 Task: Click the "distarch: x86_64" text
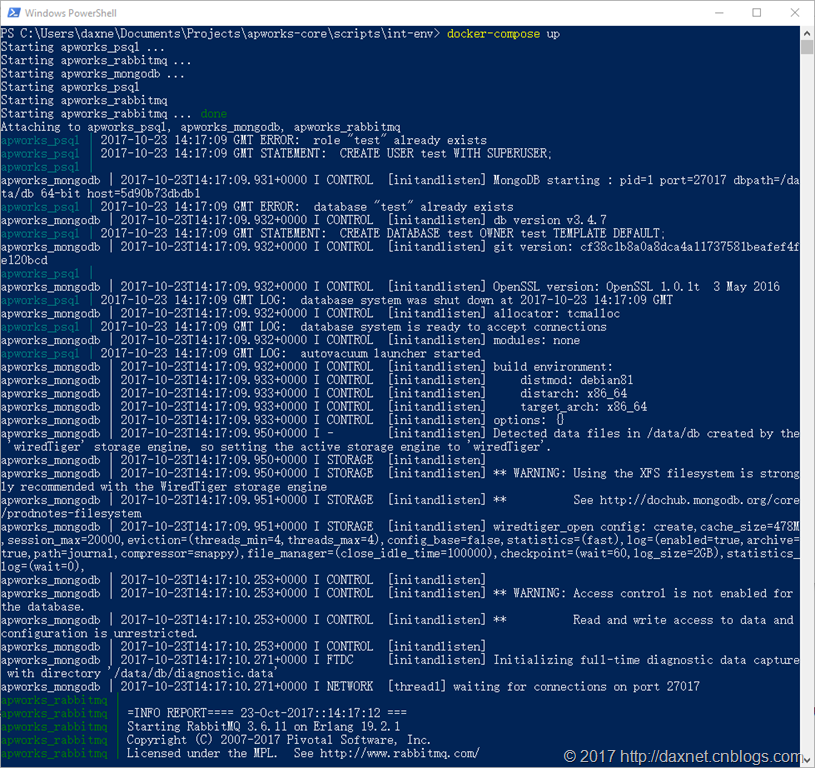(573, 394)
